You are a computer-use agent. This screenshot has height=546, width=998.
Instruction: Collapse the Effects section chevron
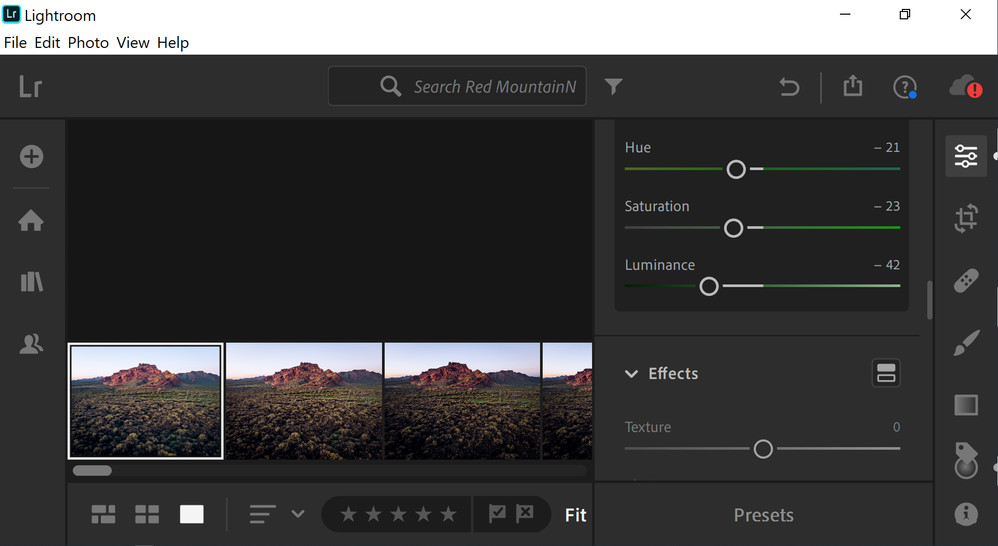(631, 374)
